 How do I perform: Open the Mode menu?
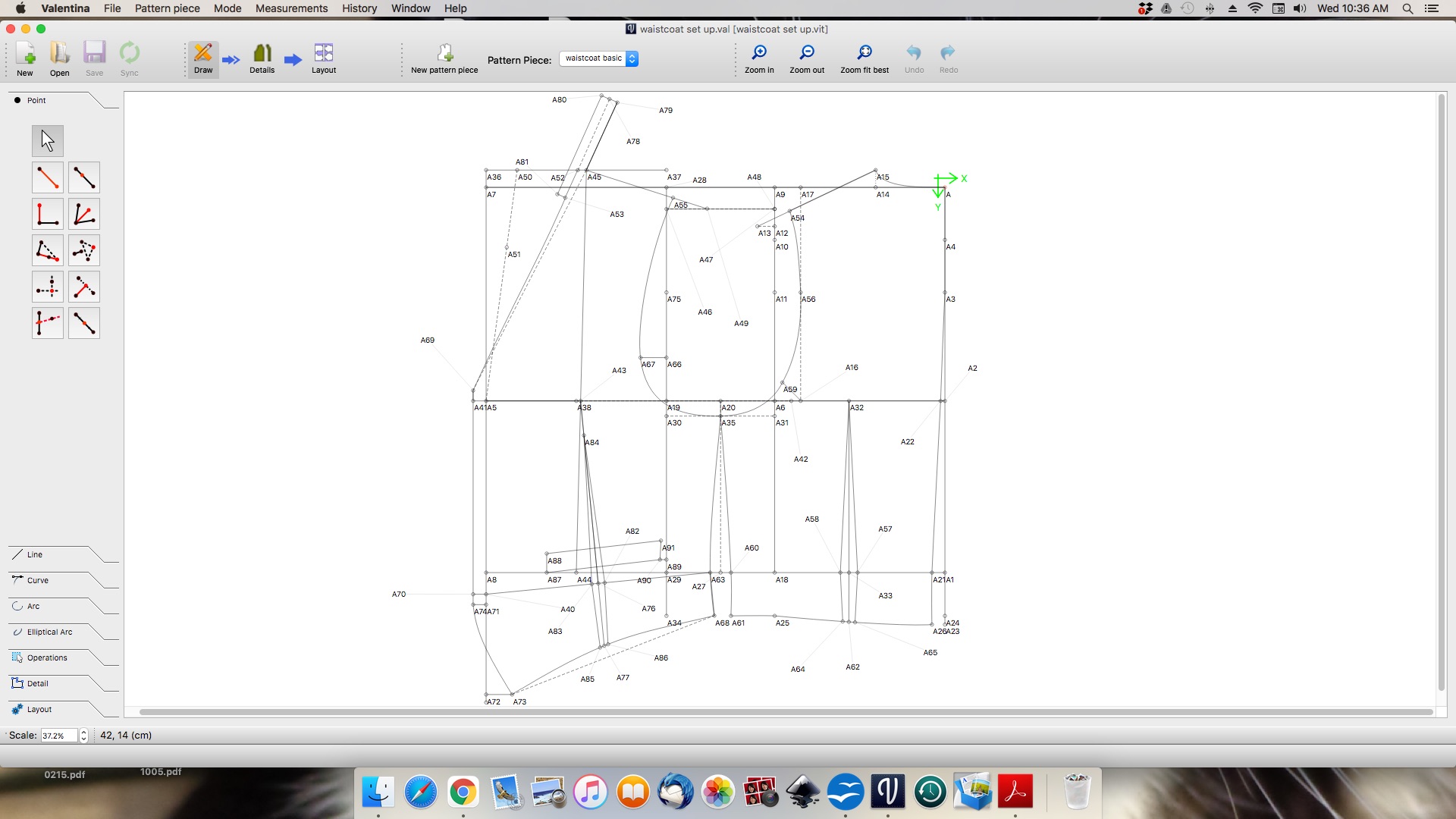(227, 8)
